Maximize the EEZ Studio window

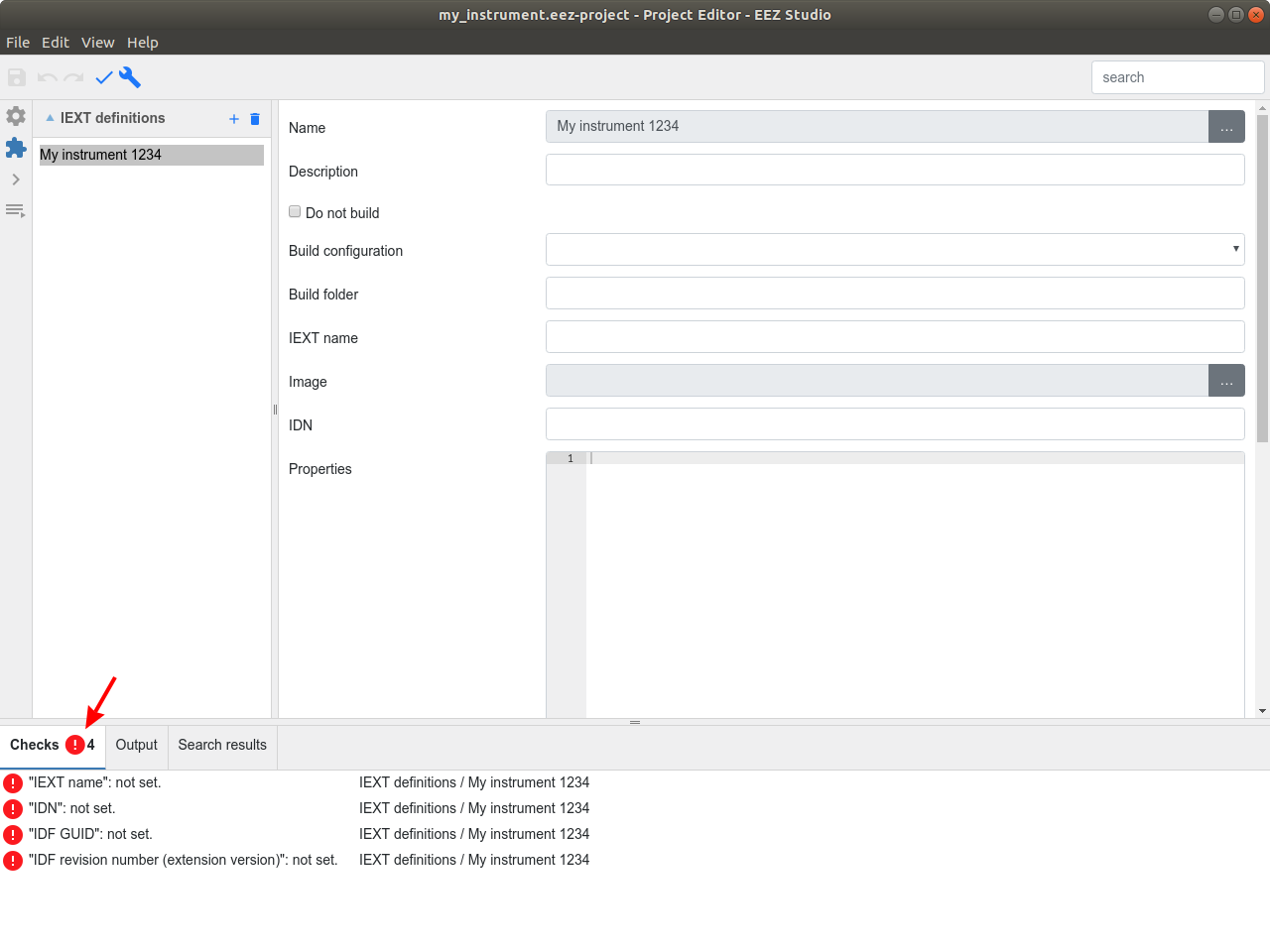pos(1235,14)
